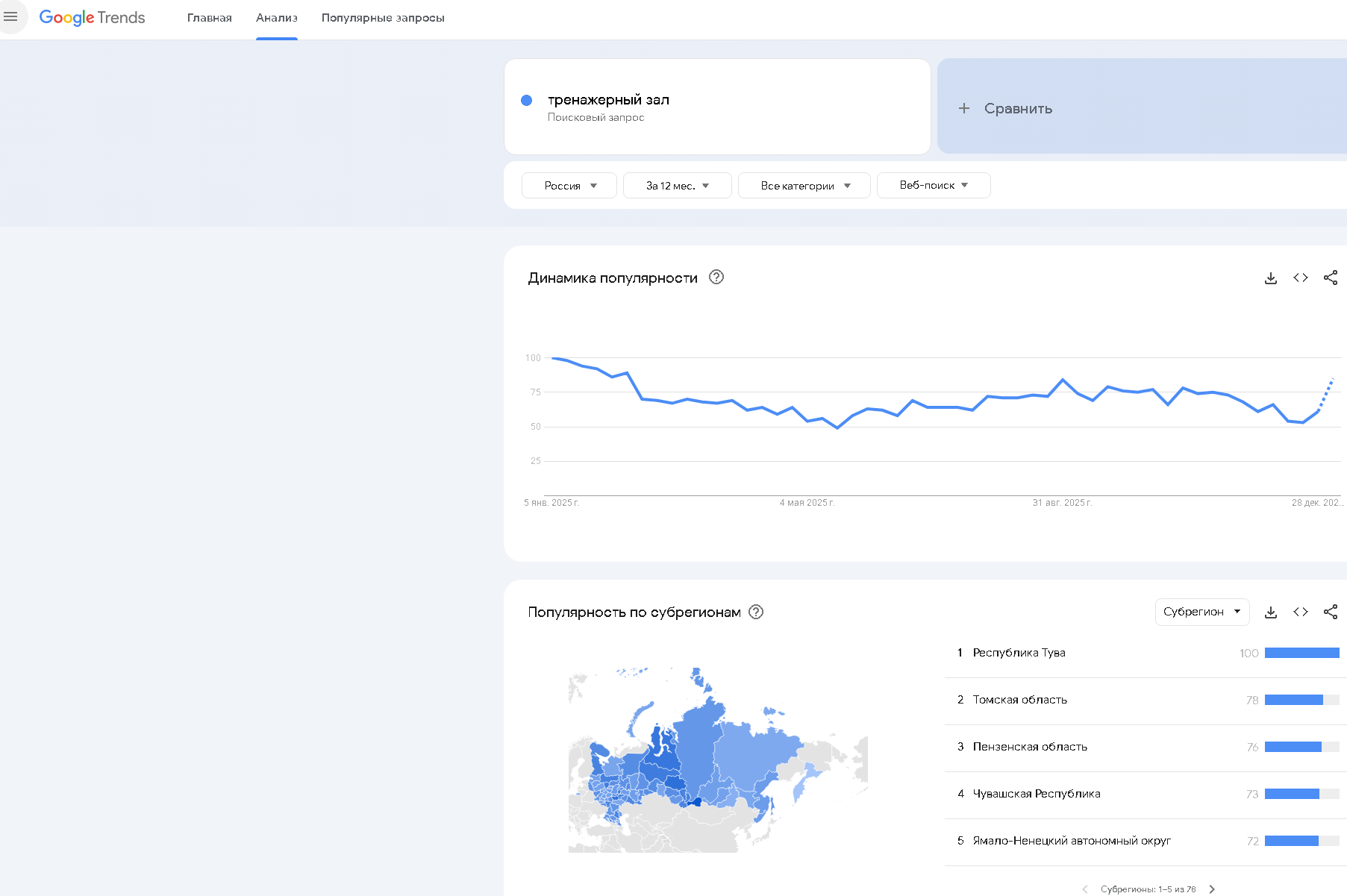Download the interest over time chart

(x=1271, y=278)
